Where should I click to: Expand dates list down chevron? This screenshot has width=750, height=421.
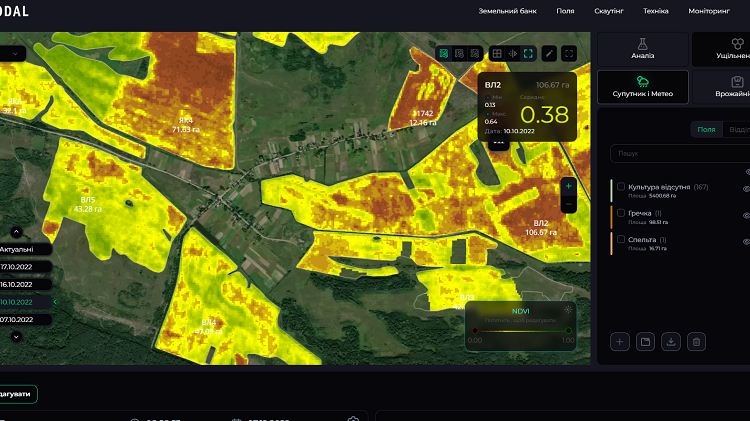point(16,337)
